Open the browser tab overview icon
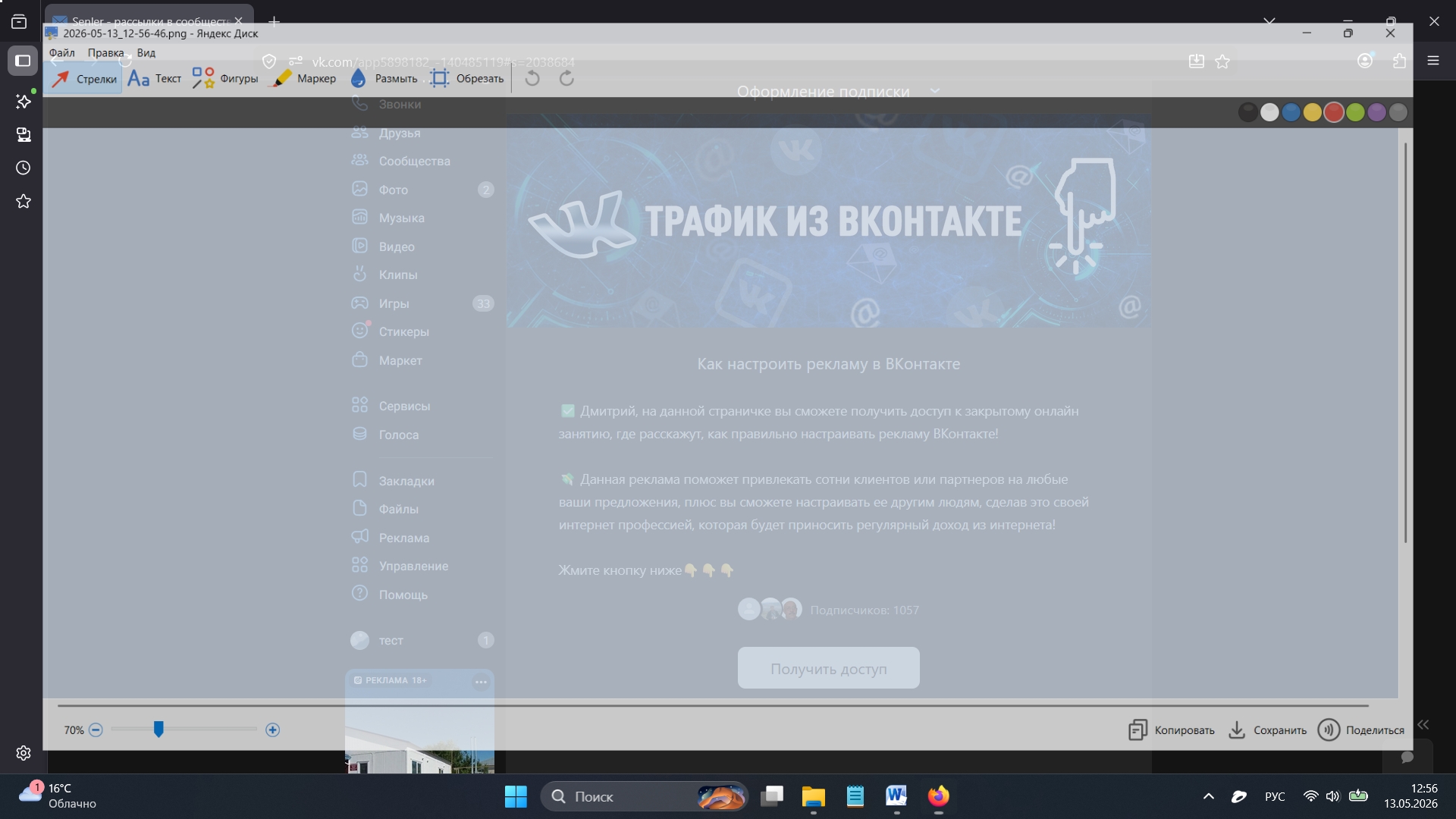The image size is (1456, 819). (x=19, y=22)
